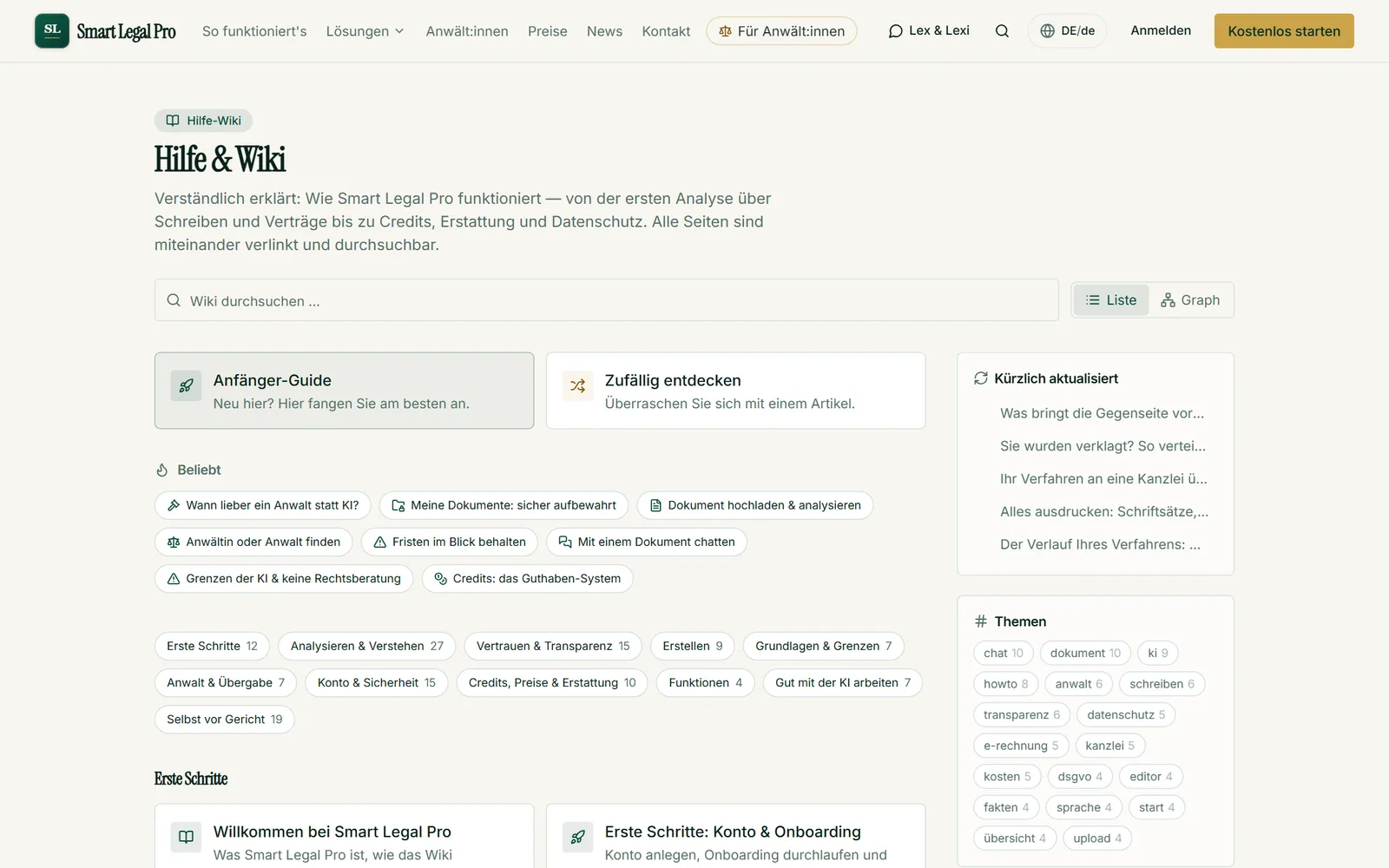Open Dokument hochladen & analysieren article
This screenshot has height=868, width=1389.
pos(755,505)
